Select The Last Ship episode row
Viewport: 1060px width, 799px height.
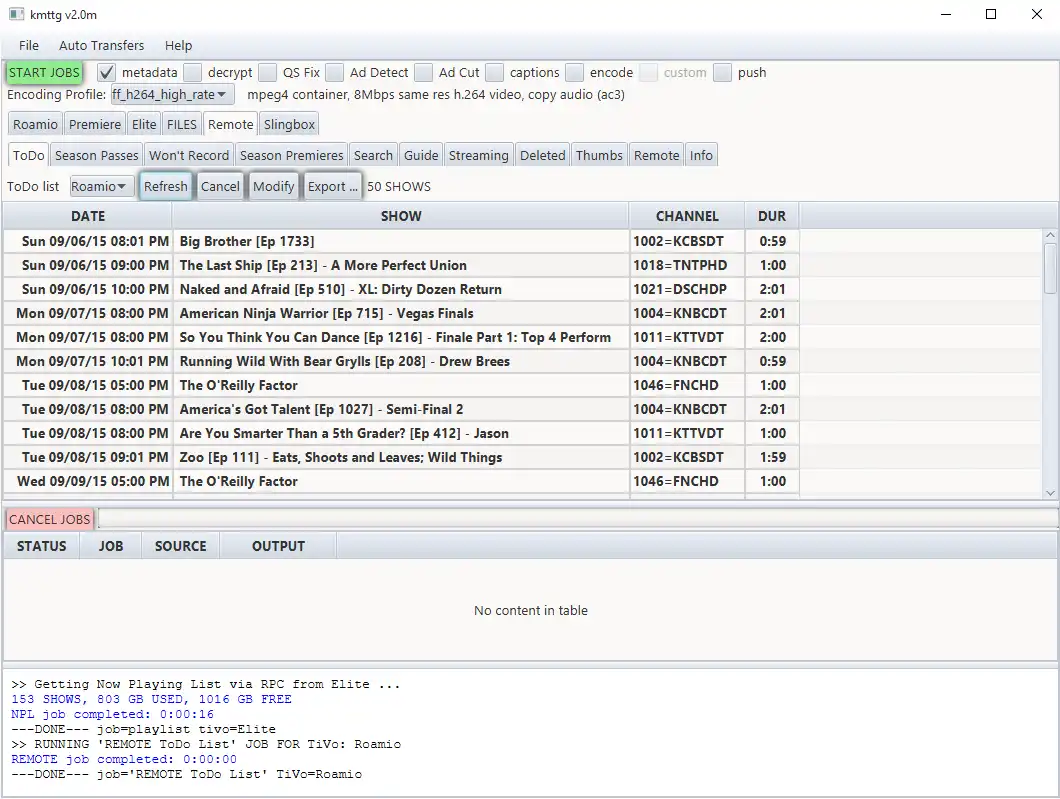(x=323, y=266)
